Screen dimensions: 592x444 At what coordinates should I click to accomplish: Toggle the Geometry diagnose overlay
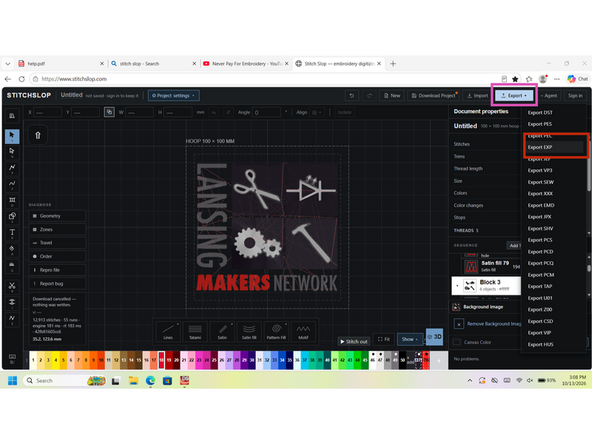tap(57, 216)
